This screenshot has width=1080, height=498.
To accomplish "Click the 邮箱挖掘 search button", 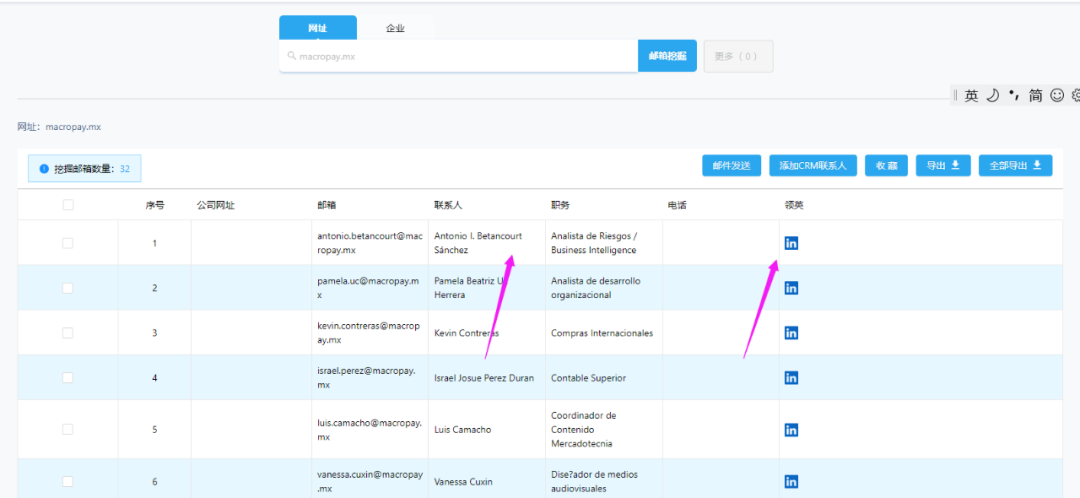I will [x=667, y=56].
